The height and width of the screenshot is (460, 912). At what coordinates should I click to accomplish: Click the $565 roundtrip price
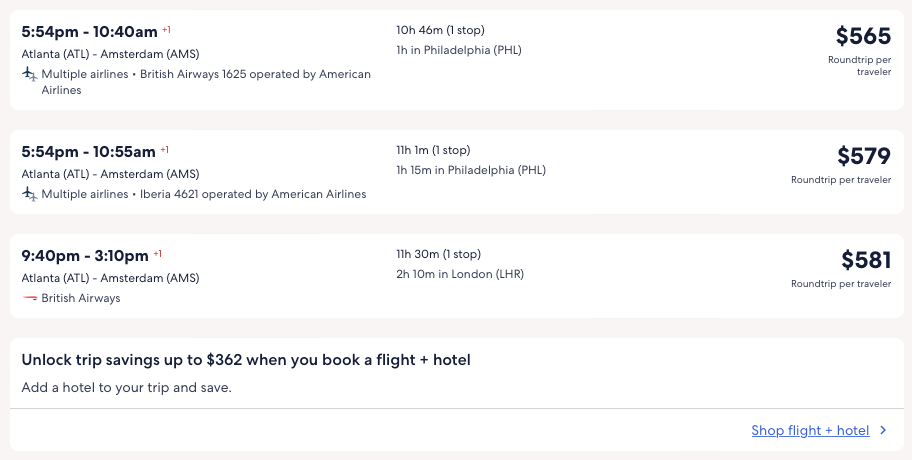863,37
